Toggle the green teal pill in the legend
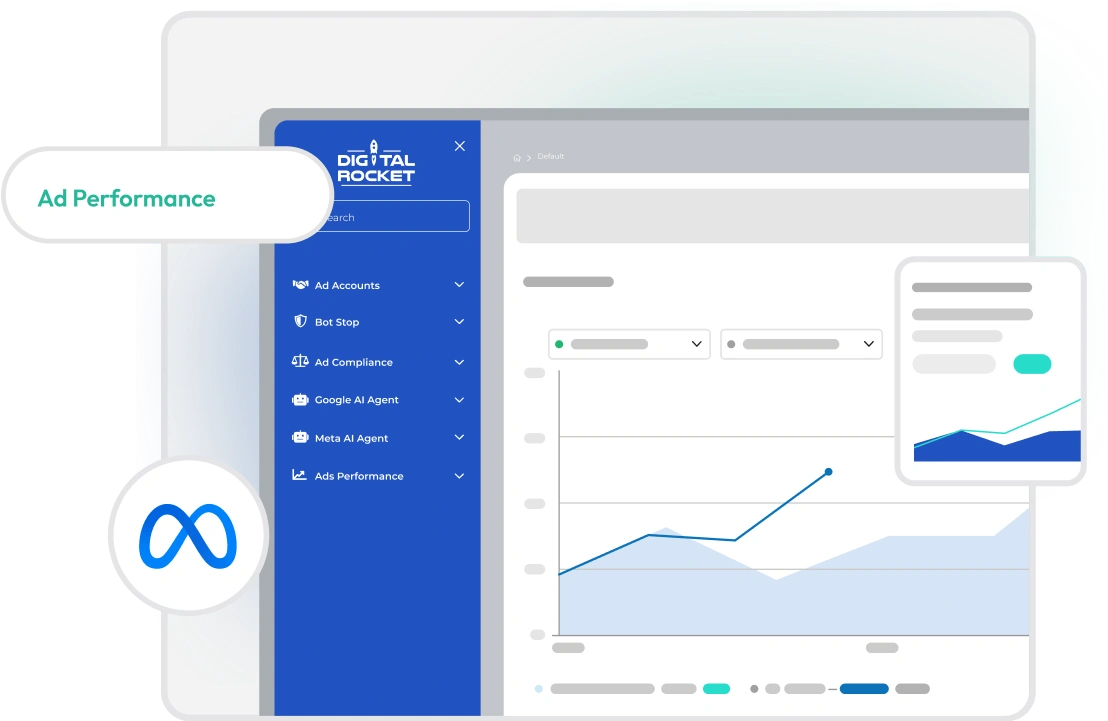 pos(718,688)
